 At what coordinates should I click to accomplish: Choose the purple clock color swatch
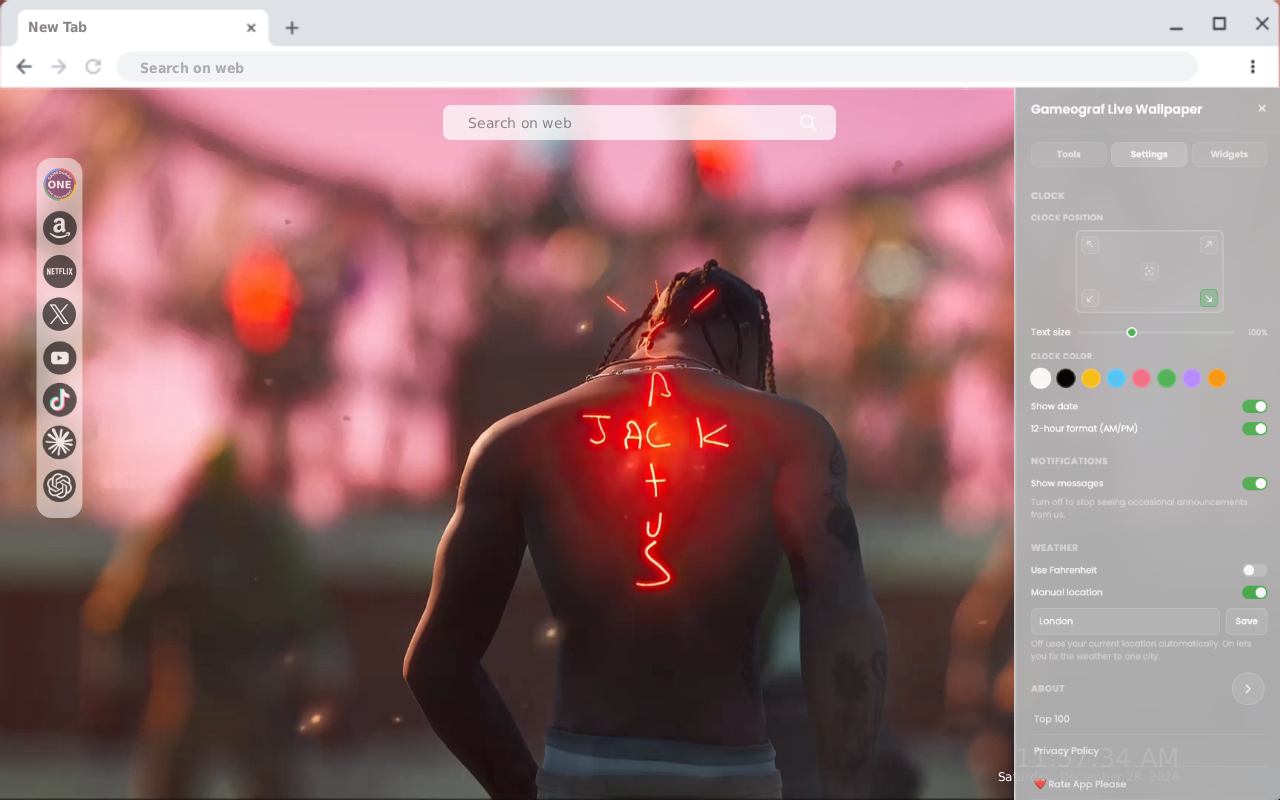click(x=1191, y=378)
